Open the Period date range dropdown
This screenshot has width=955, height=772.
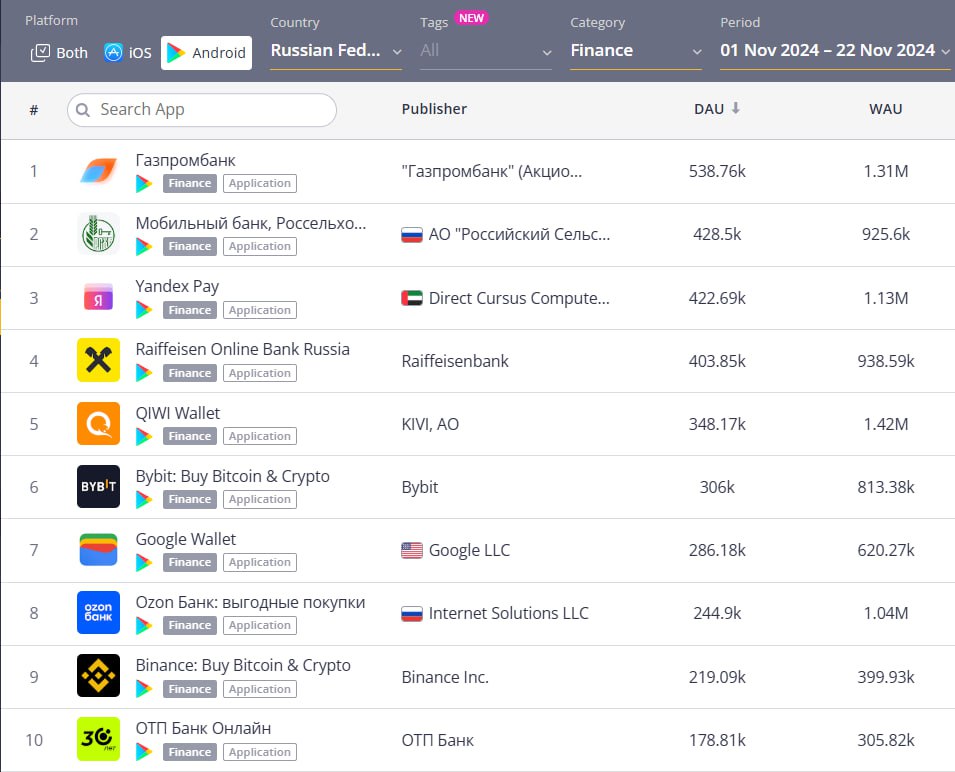tap(835, 51)
